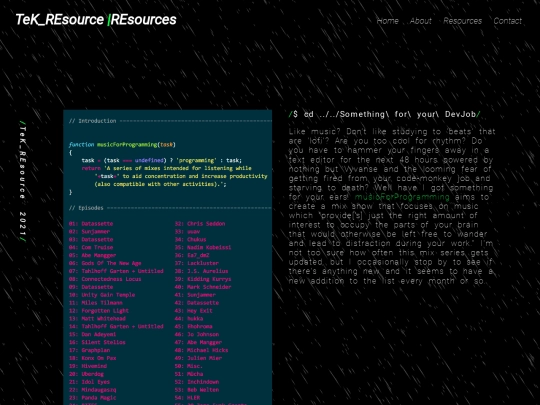Click episode '06: Gods Of The New Age'
Image resolution: width=540 pixels, height=405 pixels.
(105, 263)
